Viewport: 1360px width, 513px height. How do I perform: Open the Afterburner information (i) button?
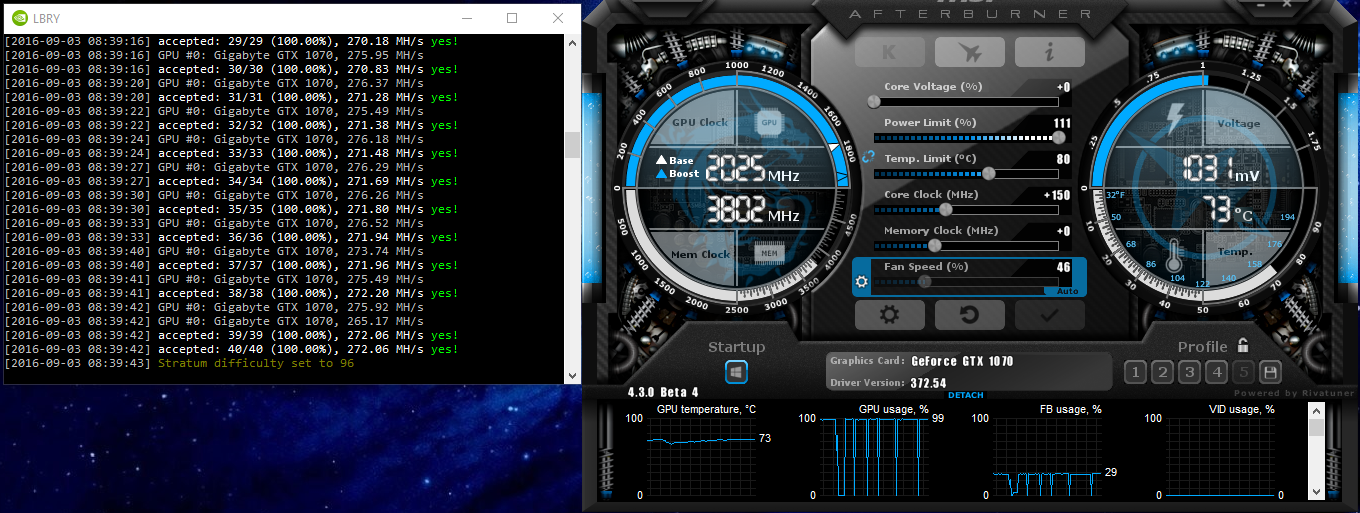1049,52
